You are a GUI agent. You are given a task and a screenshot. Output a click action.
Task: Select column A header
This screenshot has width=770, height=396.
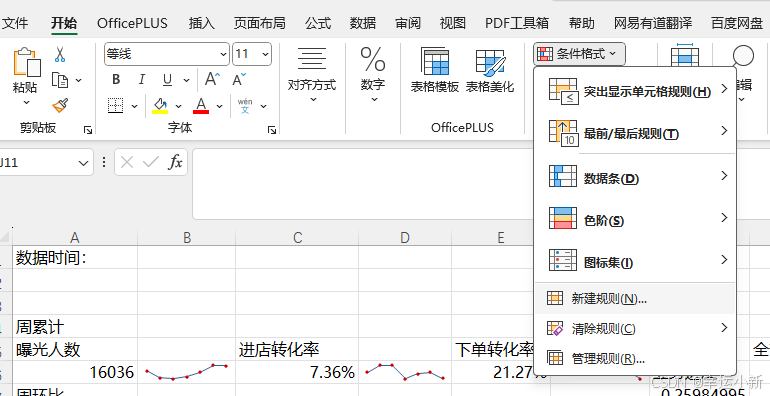coord(75,238)
